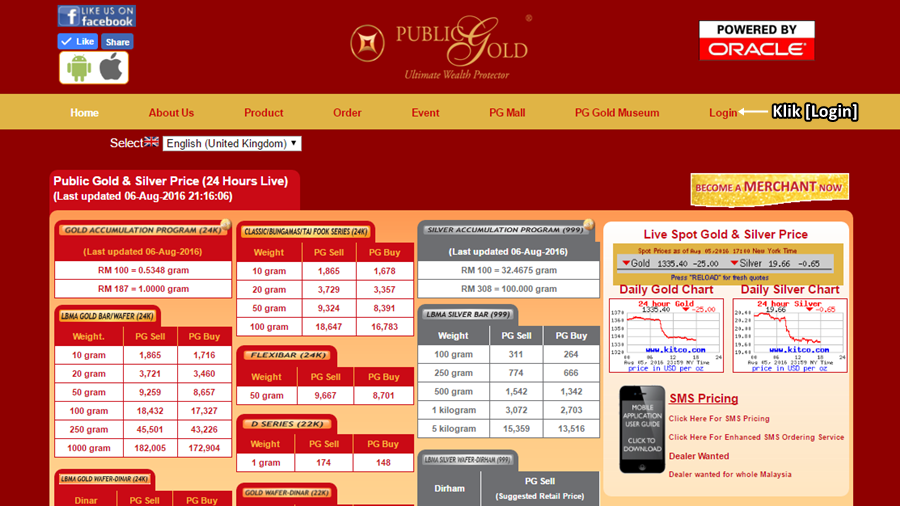900x506 pixels.
Task: Click the Facebook Like button
Action: tap(77, 41)
